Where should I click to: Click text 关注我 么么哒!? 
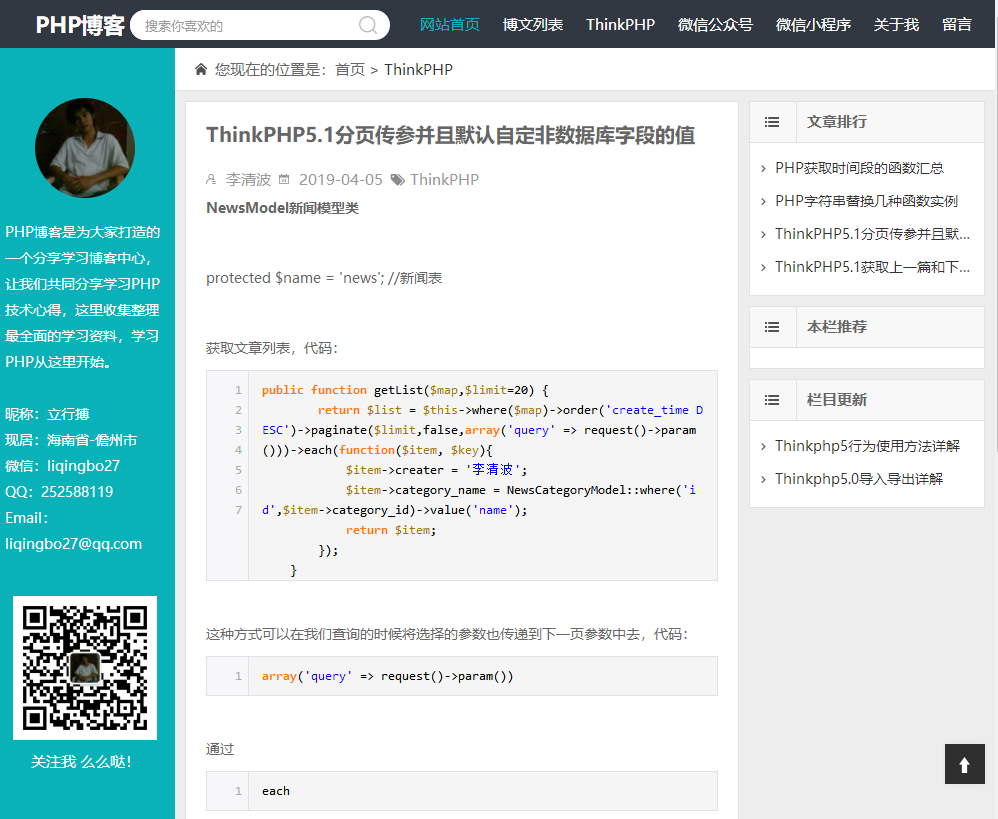click(81, 762)
